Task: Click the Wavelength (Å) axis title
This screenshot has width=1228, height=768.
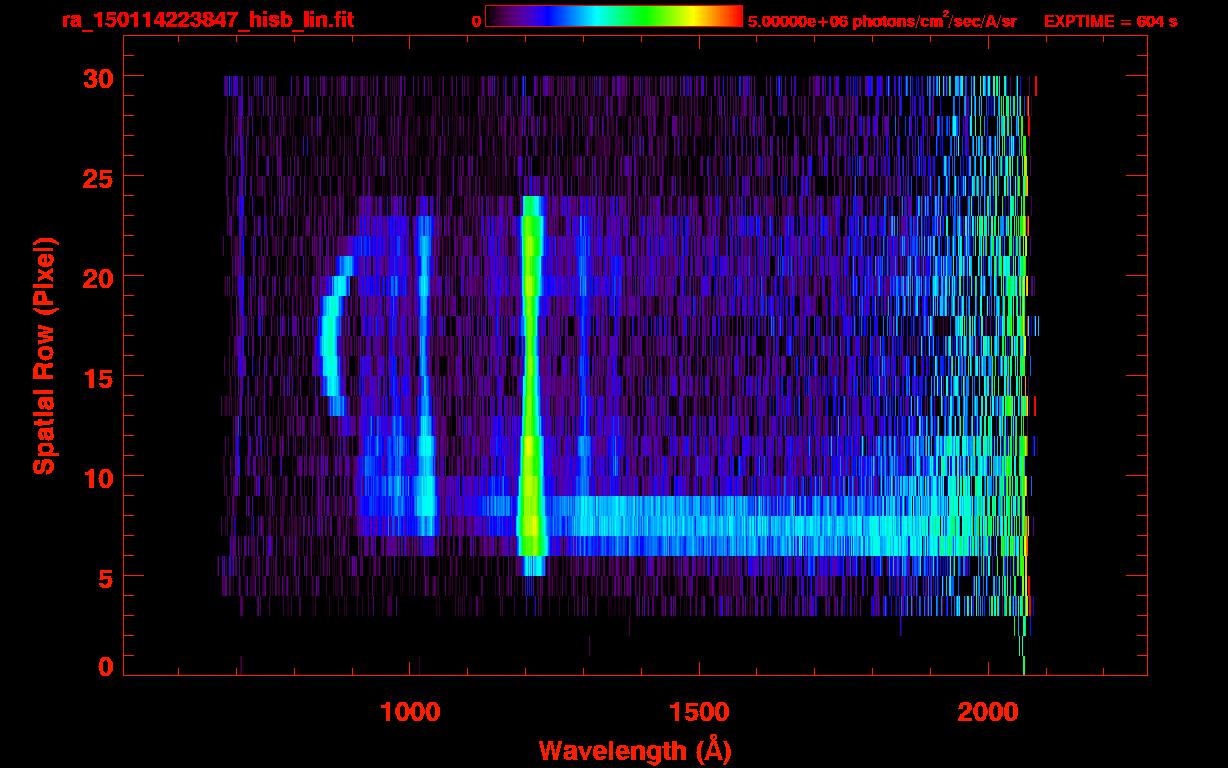Action: coord(629,750)
